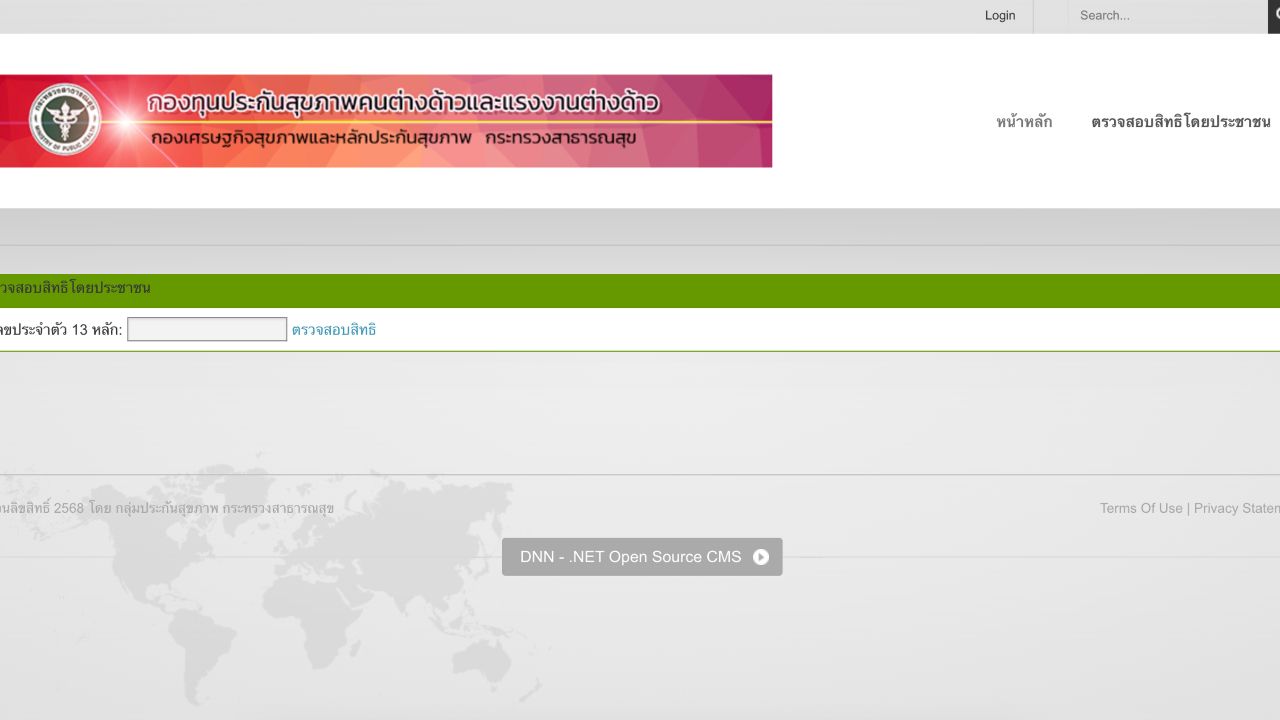Open the Login link
This screenshot has width=1280, height=720.
pos(999,15)
